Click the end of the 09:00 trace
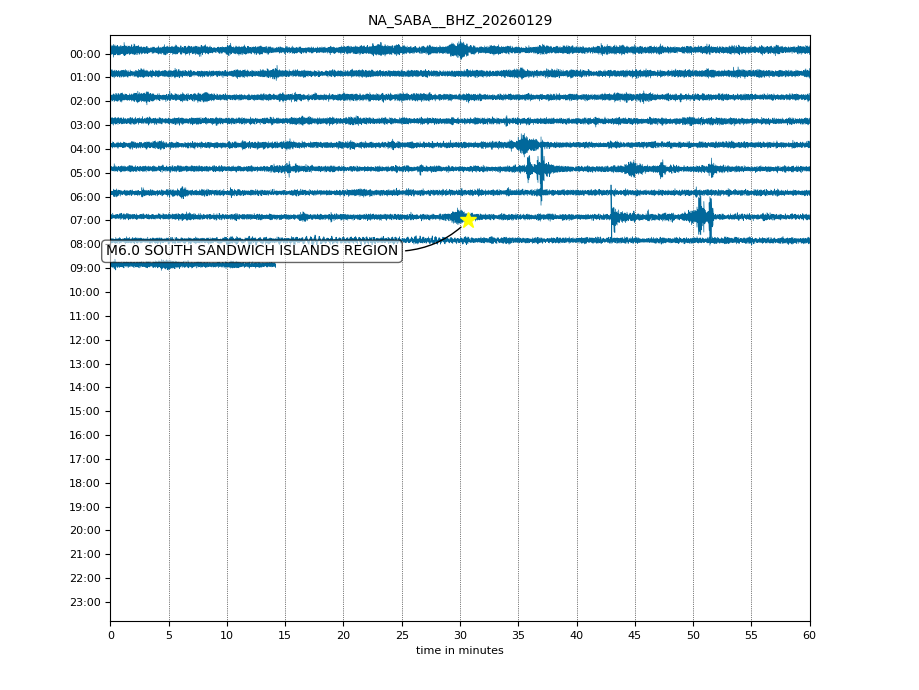Screen dimensions: 919x690 pos(275,264)
